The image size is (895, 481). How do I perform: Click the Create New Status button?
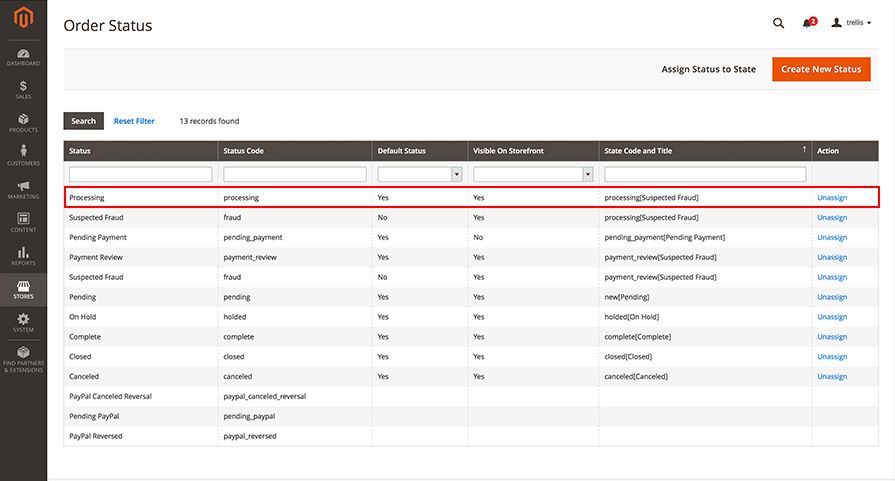(x=821, y=69)
